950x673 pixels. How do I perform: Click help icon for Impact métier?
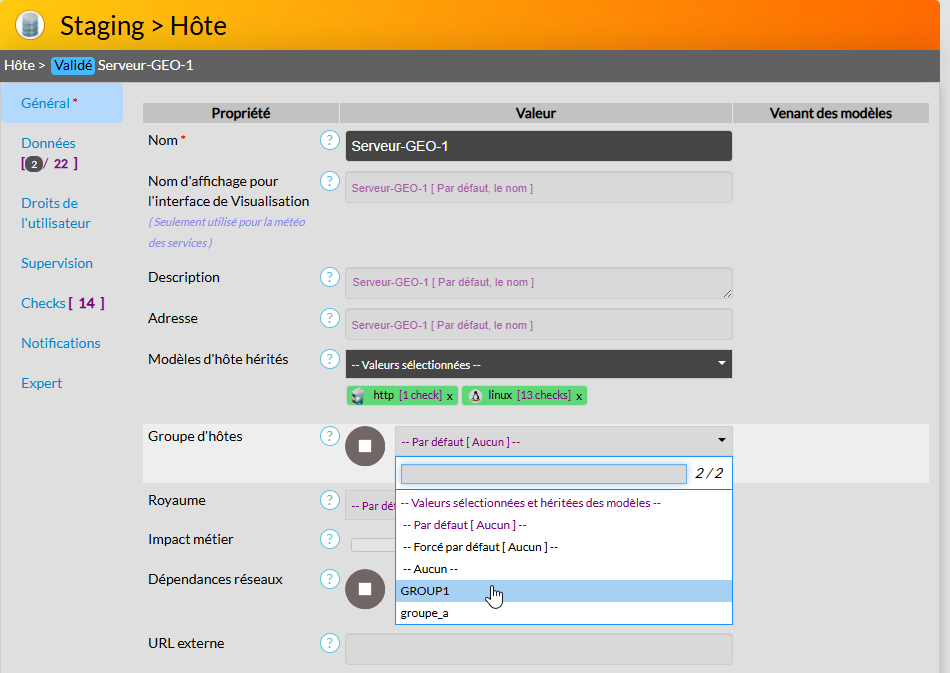[x=330, y=540]
